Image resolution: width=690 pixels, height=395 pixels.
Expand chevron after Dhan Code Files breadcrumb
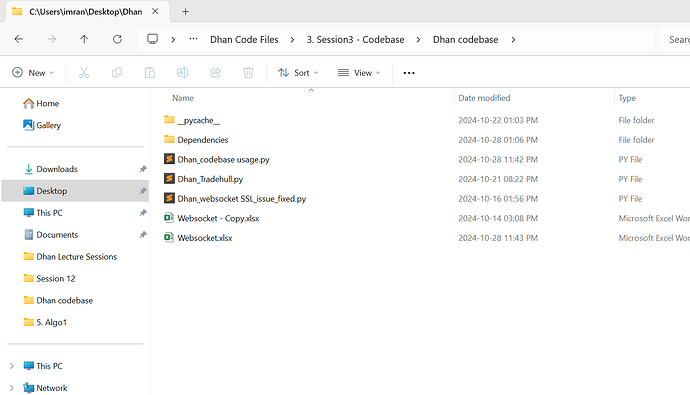[x=292, y=40]
